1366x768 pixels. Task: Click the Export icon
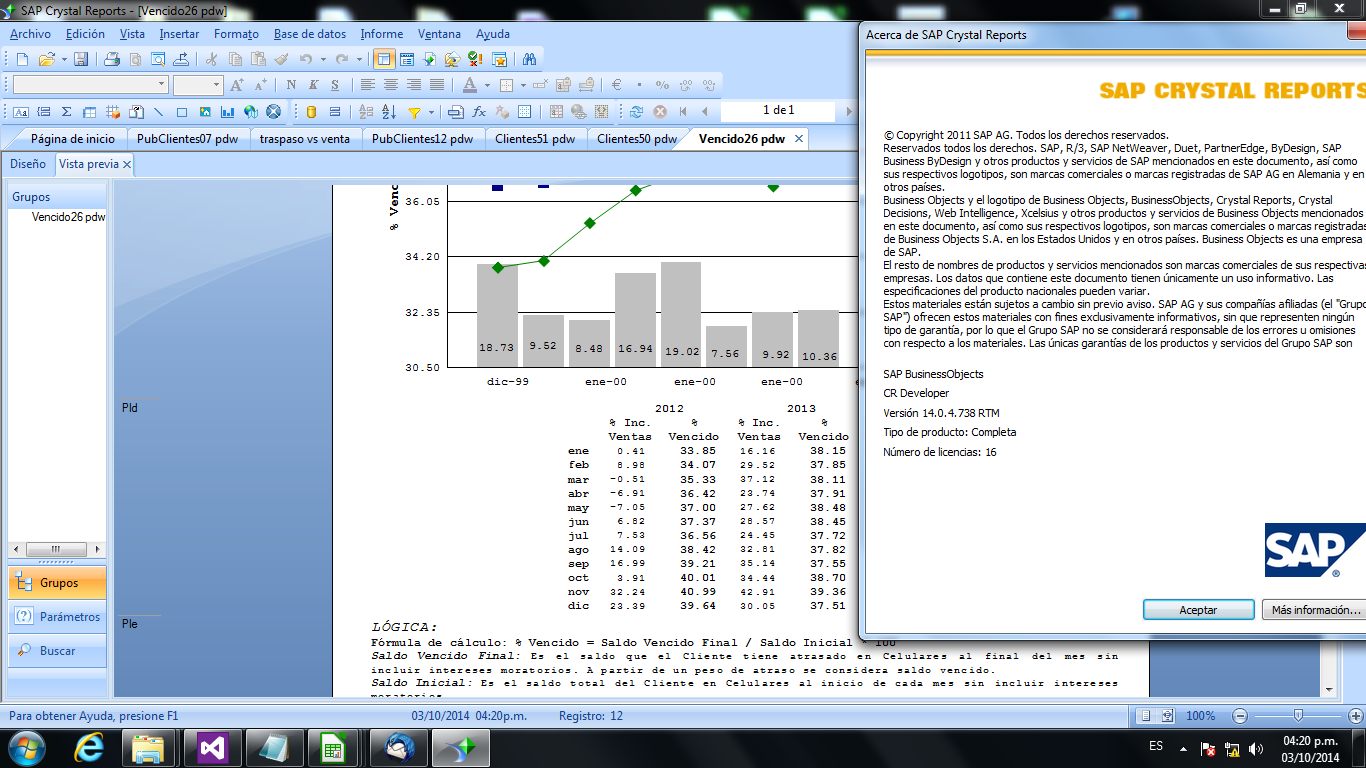181,59
